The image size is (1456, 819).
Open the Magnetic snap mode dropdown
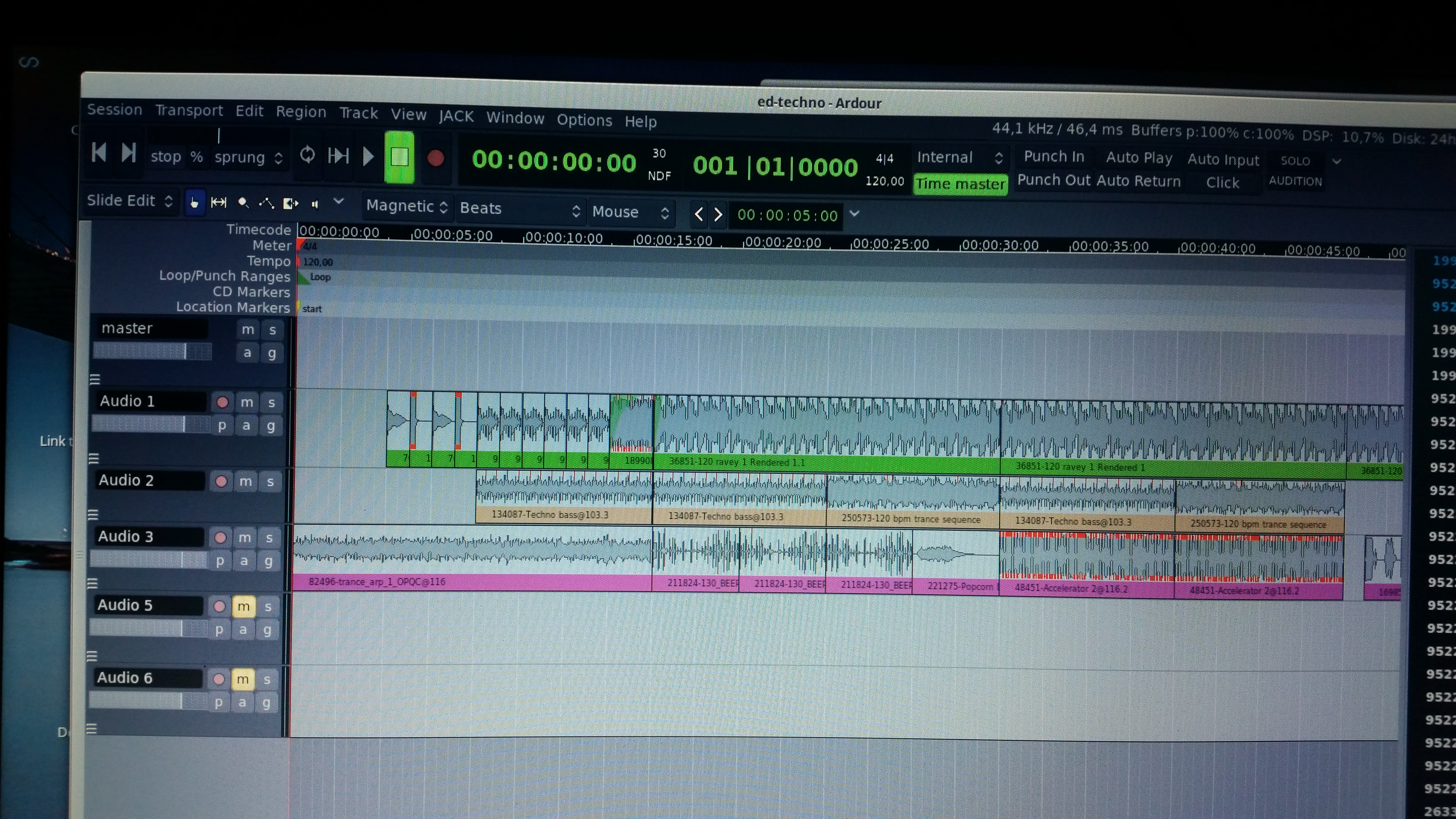406,206
